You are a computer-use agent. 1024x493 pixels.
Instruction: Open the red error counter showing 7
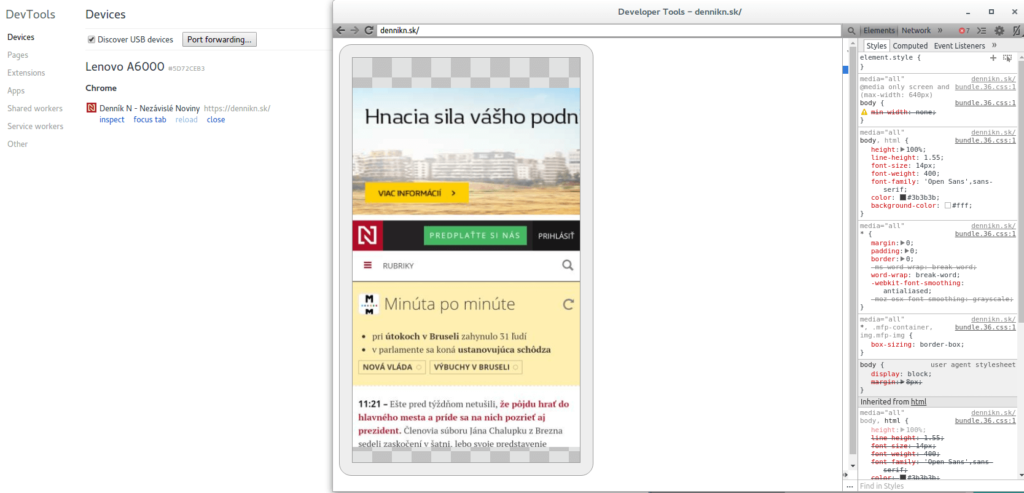click(965, 31)
